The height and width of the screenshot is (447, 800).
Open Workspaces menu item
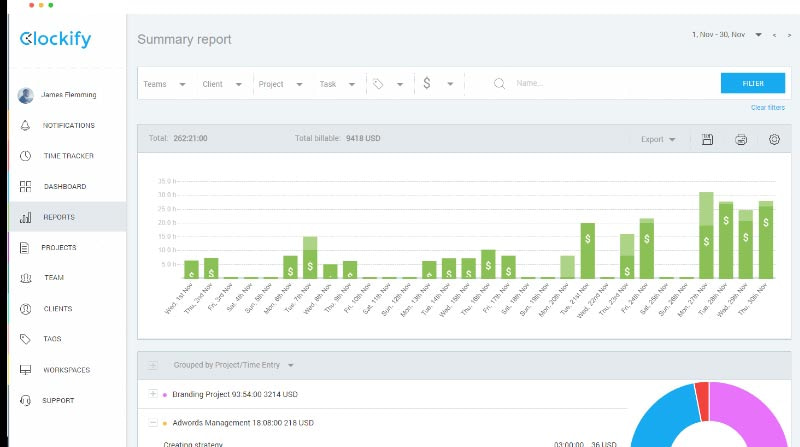pos(67,369)
